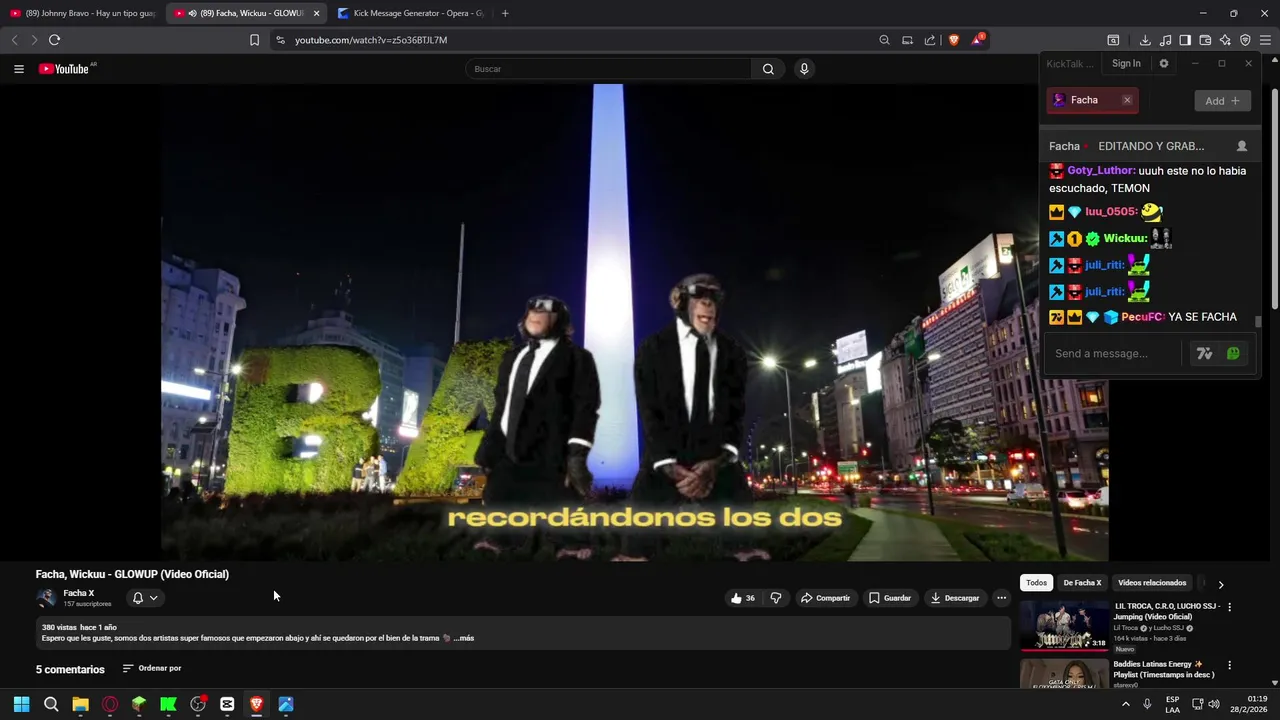Open options for LIL TROCA Jumping video
The height and width of the screenshot is (720, 1280).
pyautogui.click(x=1229, y=607)
